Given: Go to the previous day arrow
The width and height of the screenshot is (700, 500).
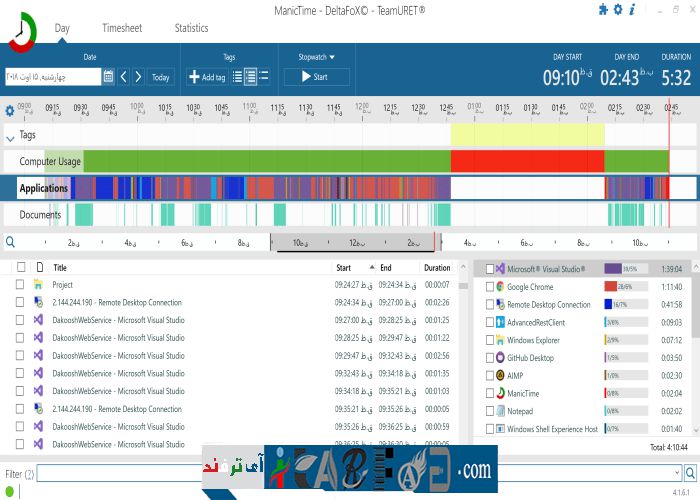Looking at the screenshot, I should 124,77.
